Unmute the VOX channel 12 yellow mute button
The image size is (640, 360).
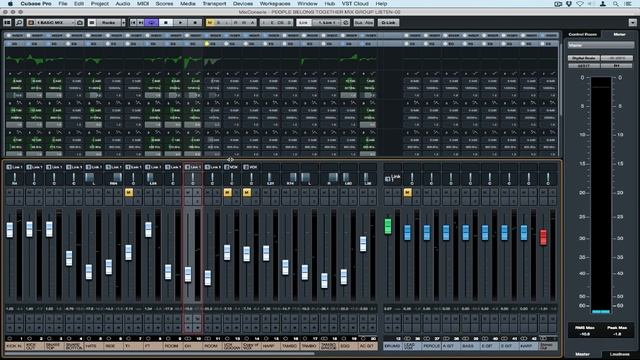point(227,192)
